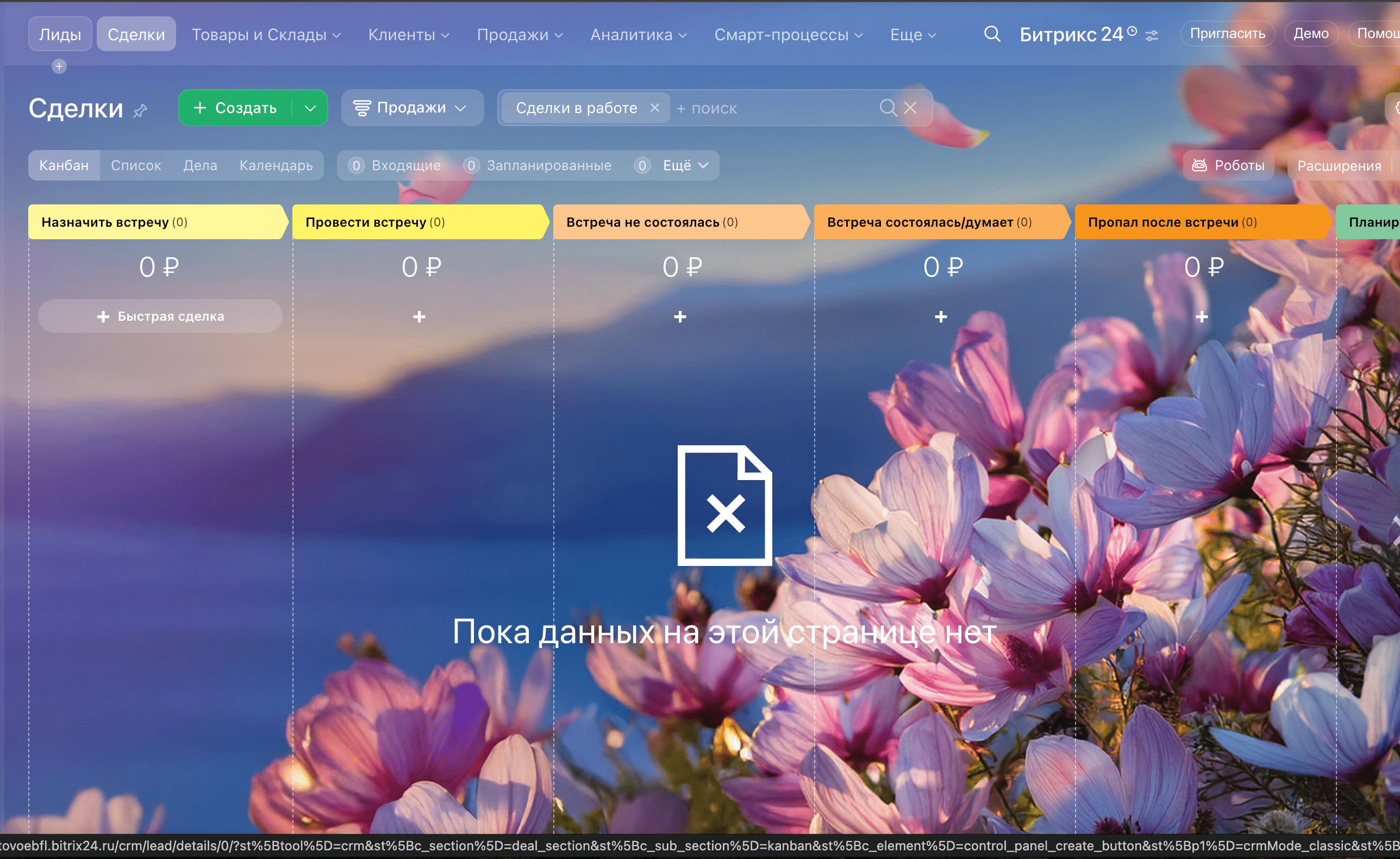This screenshot has height=859, width=1400.
Task: Add deal in Провести встречу column
Action: point(420,316)
